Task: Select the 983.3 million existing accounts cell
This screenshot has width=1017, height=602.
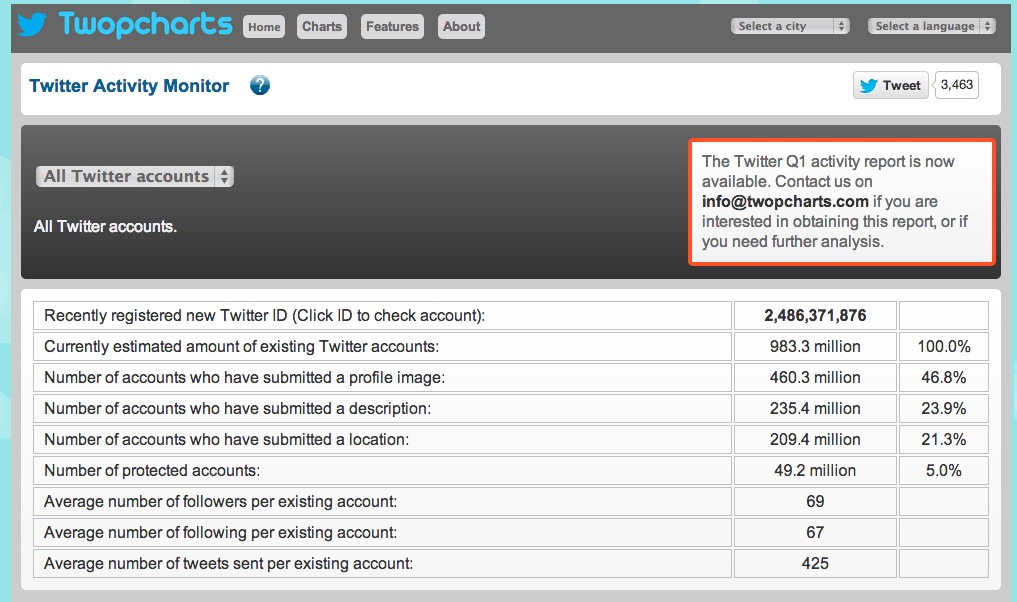Action: [x=815, y=347]
